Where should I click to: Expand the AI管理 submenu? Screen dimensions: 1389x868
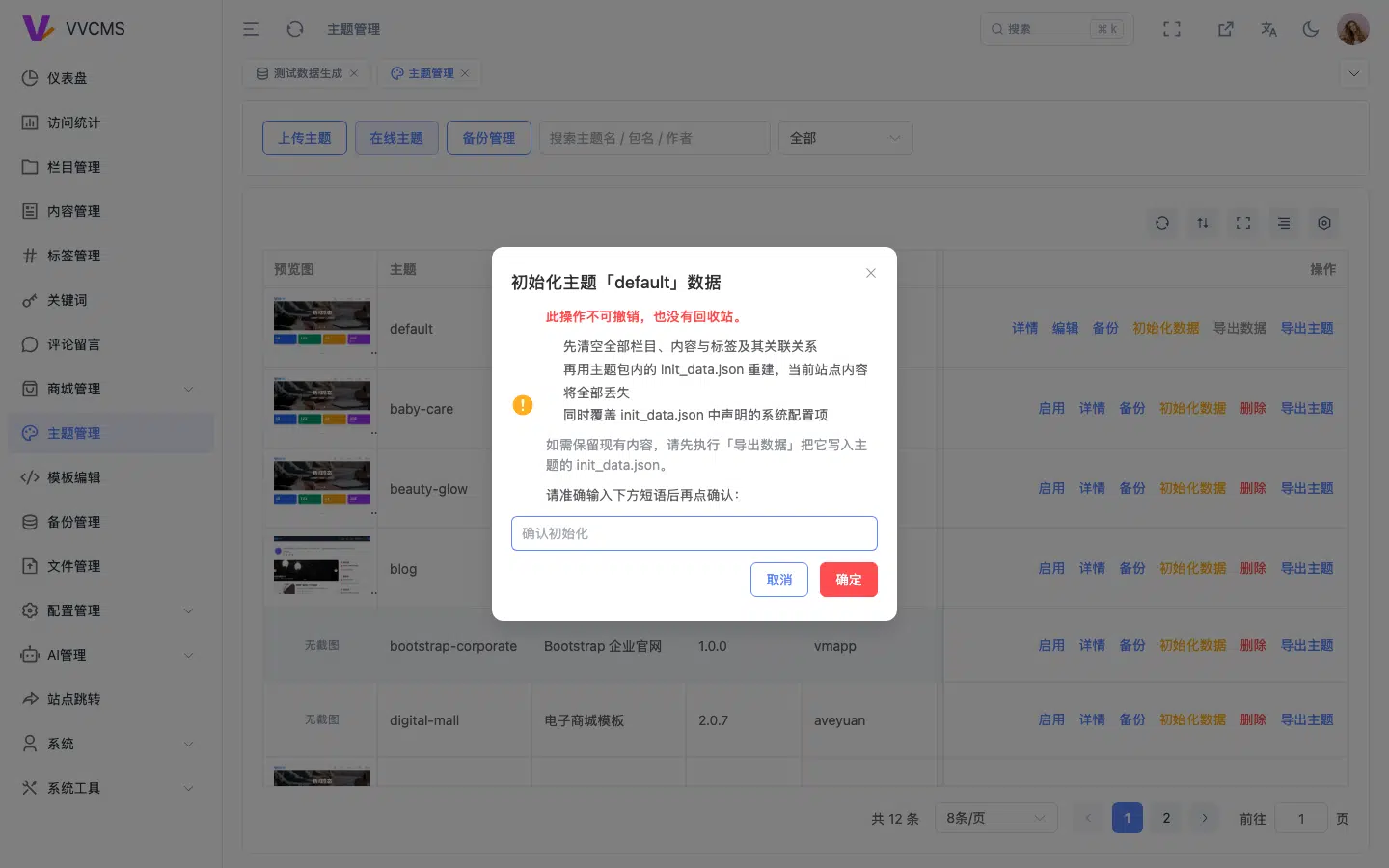coord(111,655)
